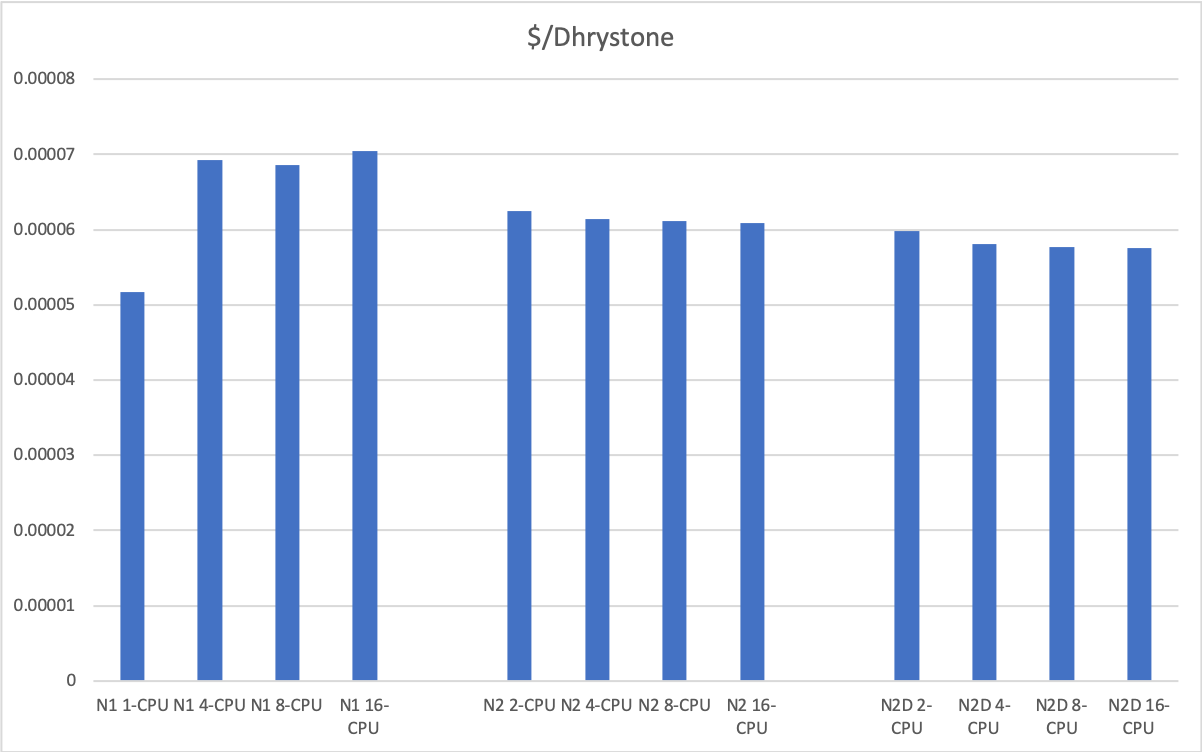Click the 0.00003 y-axis label
The height and width of the screenshot is (752, 1202).
point(43,456)
